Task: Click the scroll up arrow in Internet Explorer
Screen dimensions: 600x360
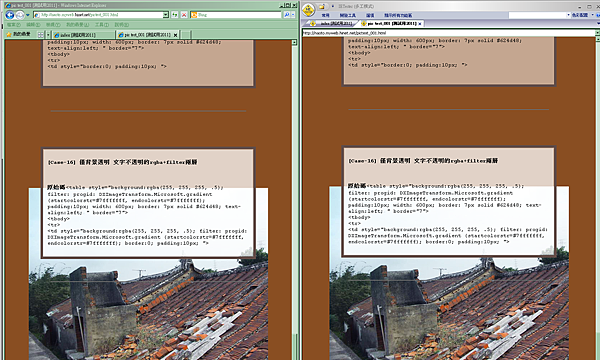Action: click(294, 42)
